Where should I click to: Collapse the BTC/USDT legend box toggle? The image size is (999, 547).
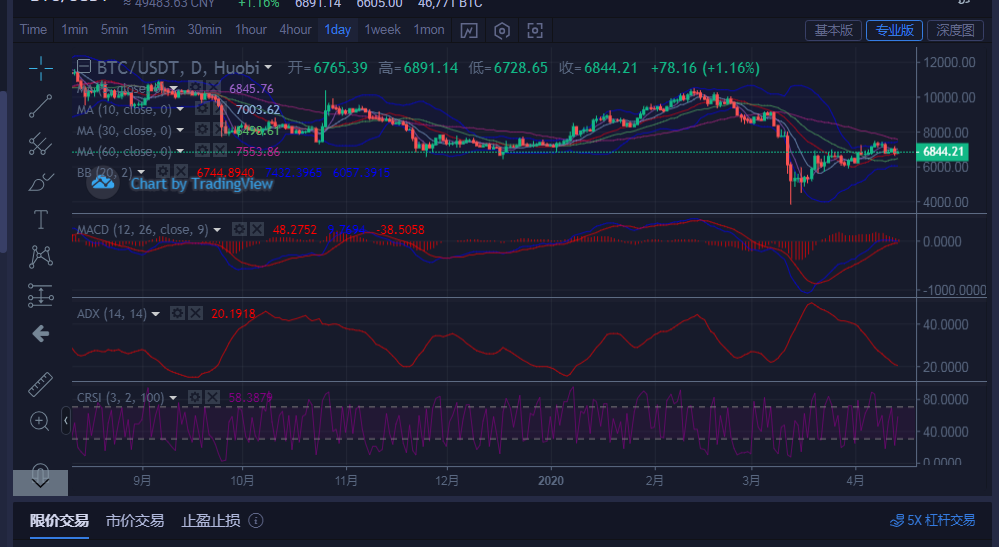click(82, 68)
